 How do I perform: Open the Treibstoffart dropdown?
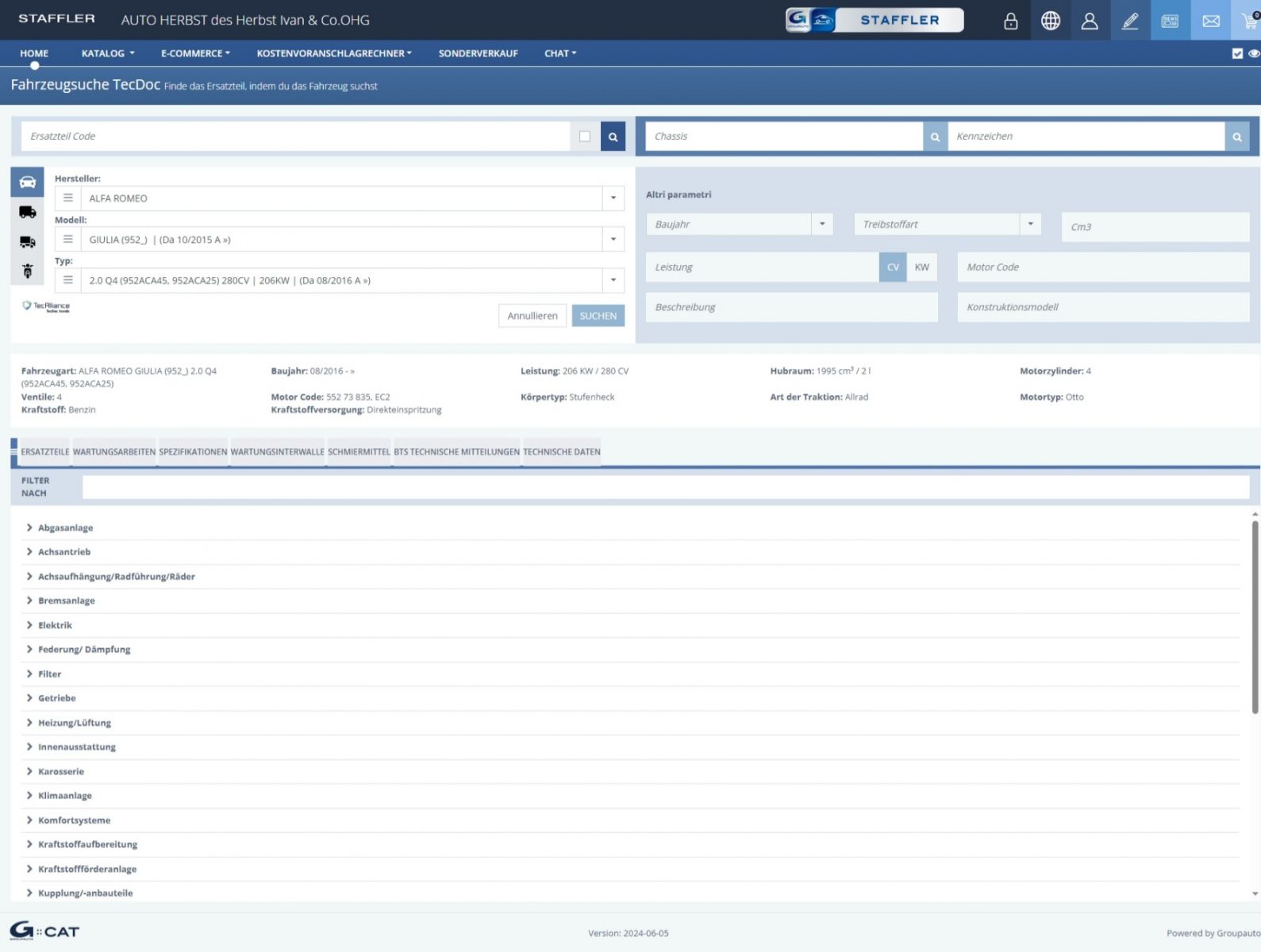click(1030, 225)
